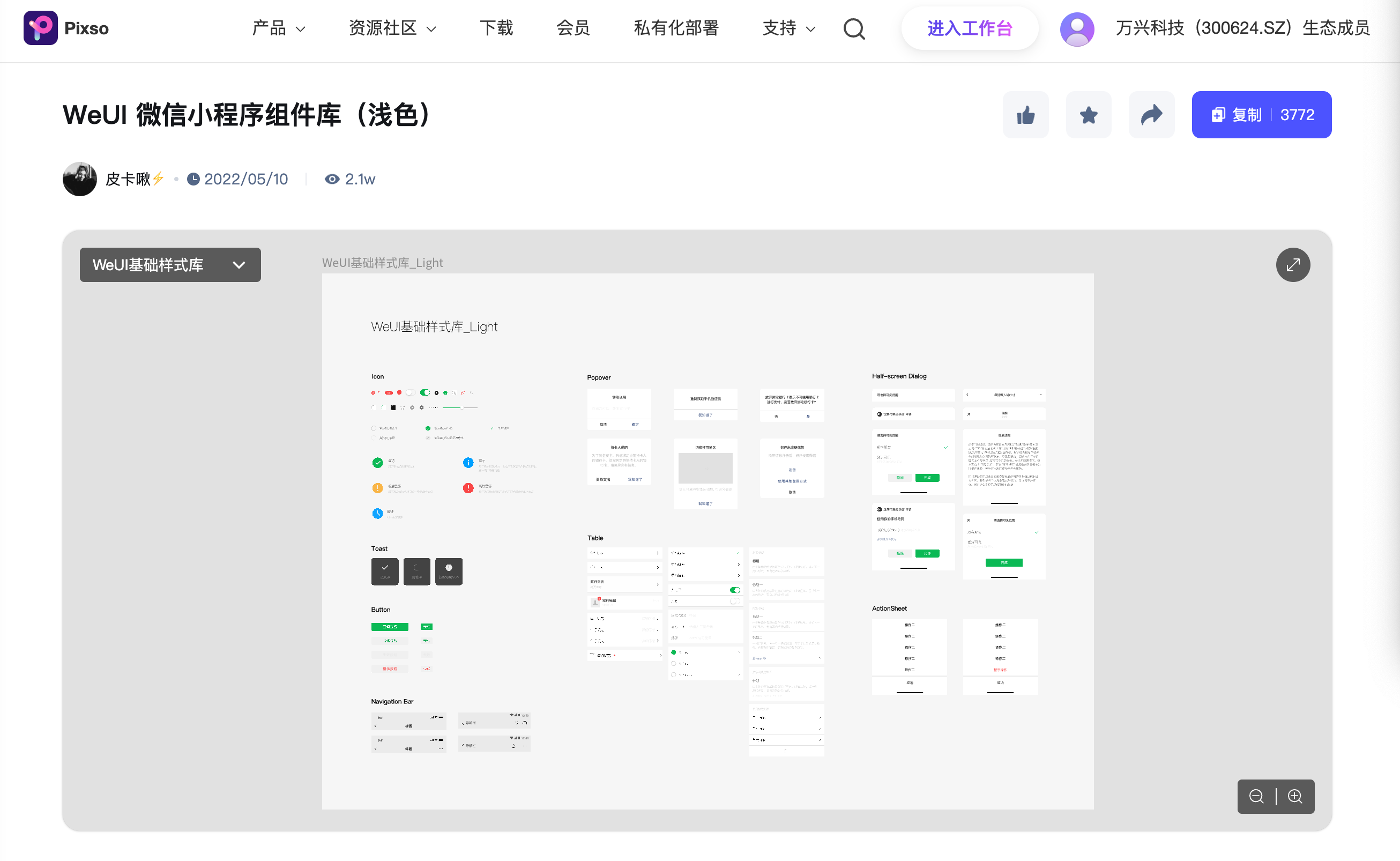1400x861 pixels.
Task: Click the Half-screen Dialog section label
Action: (899, 376)
